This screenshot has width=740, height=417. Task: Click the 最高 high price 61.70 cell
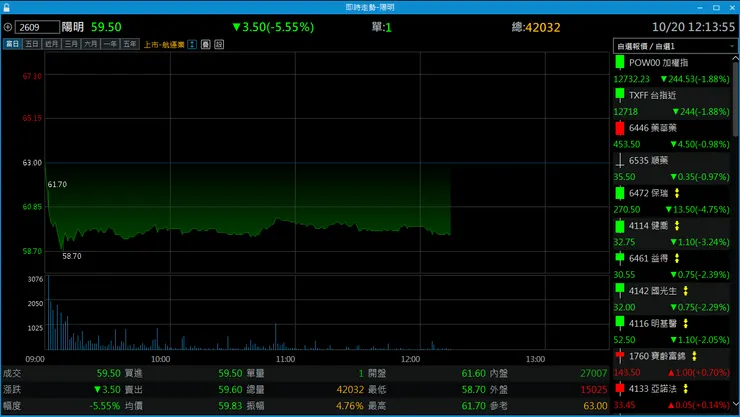coord(473,406)
